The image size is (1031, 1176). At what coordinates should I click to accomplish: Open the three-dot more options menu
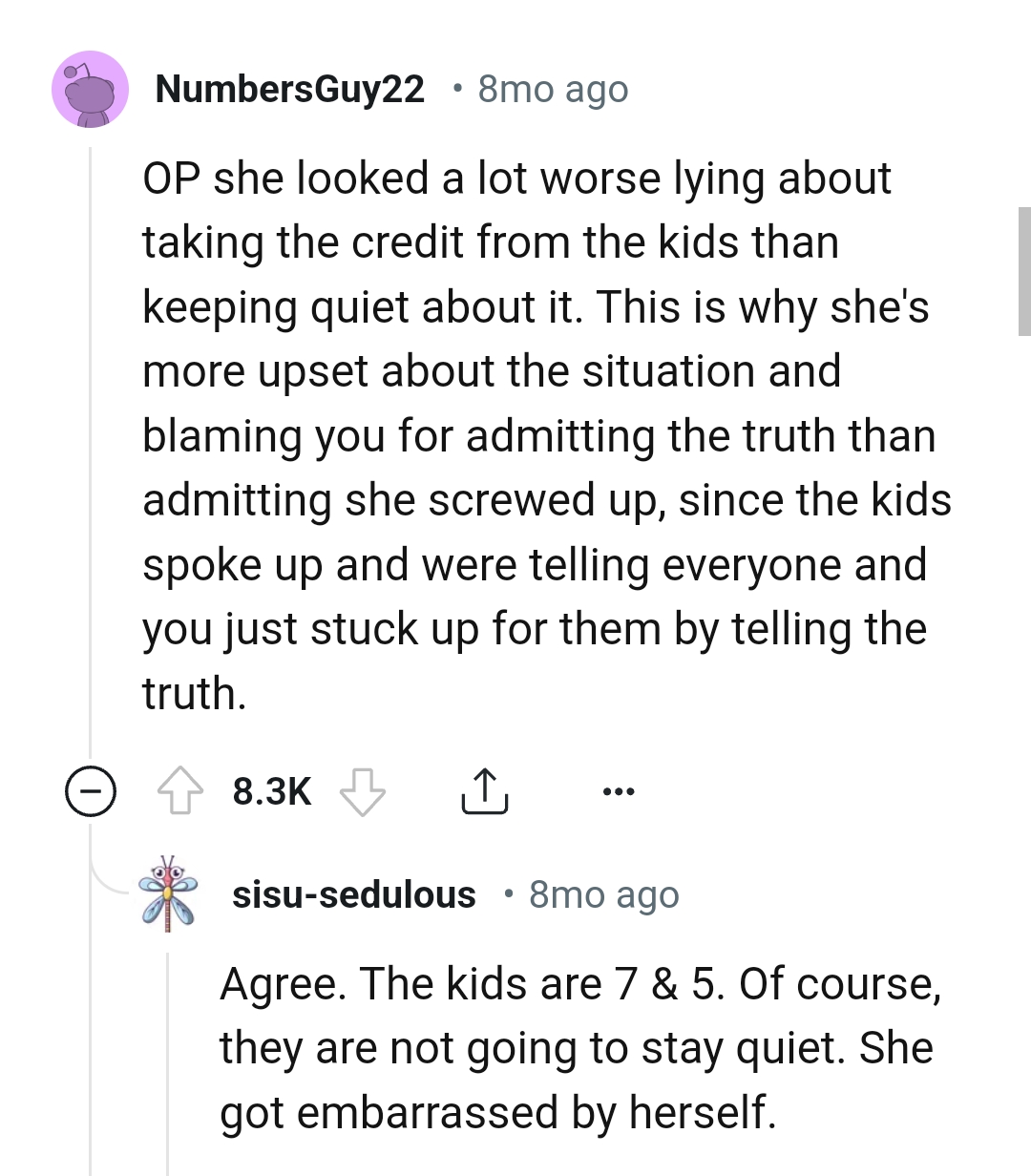[x=618, y=791]
